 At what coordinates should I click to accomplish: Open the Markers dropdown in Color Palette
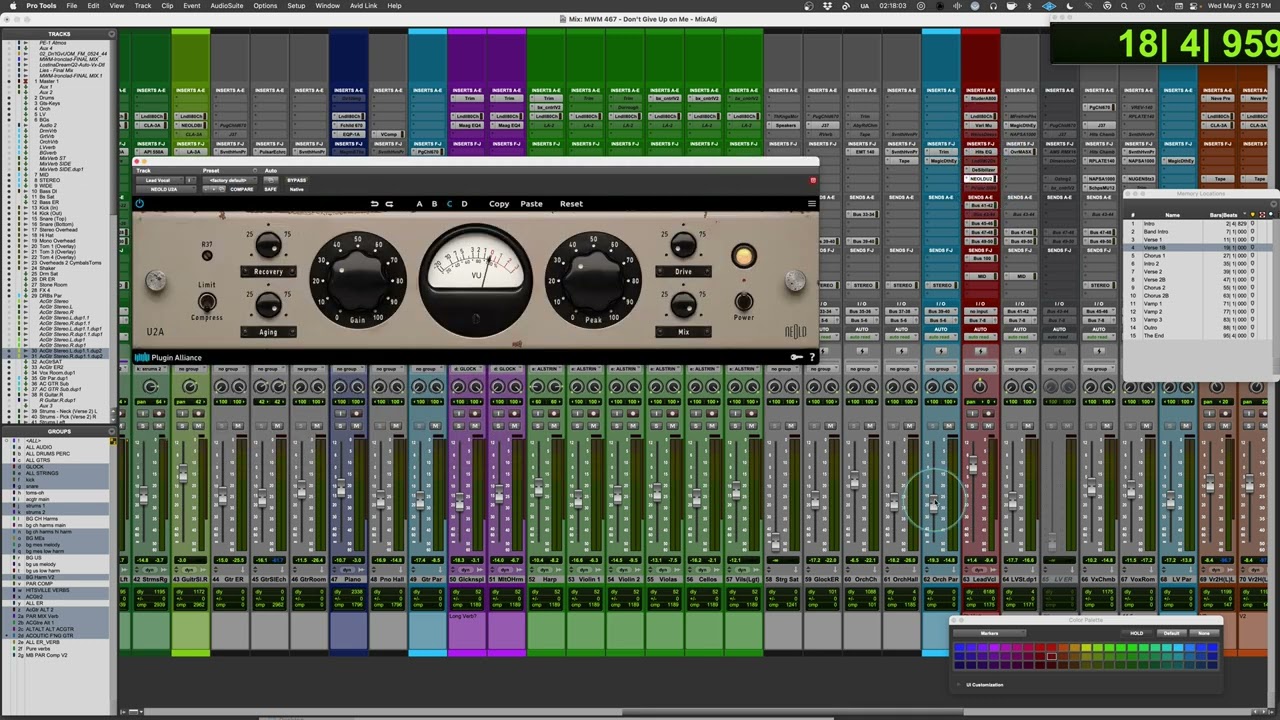click(x=989, y=633)
